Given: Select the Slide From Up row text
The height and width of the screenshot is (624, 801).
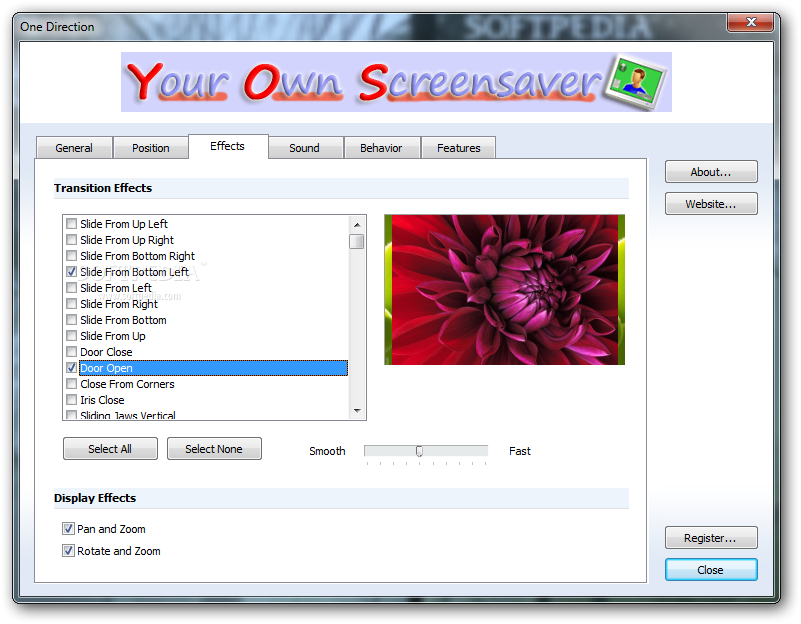Looking at the screenshot, I should click(x=113, y=336).
